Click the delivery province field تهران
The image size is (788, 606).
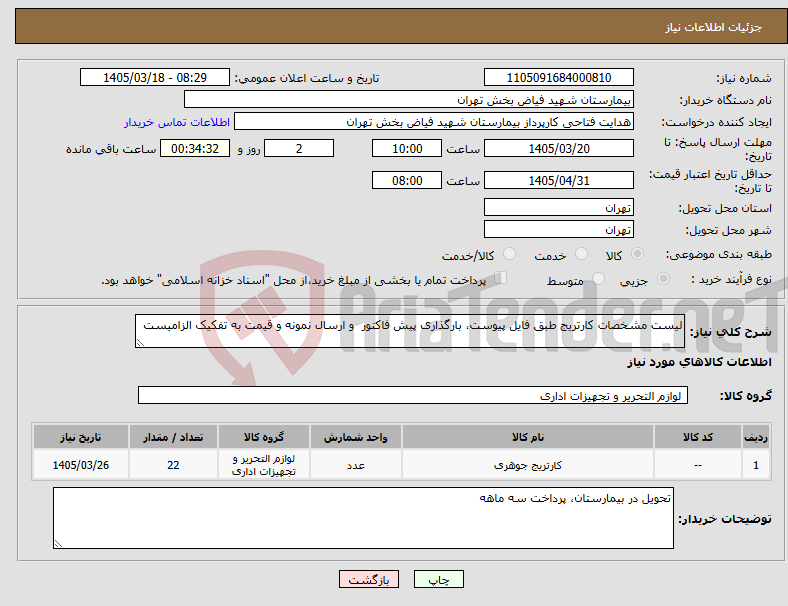pos(559,207)
